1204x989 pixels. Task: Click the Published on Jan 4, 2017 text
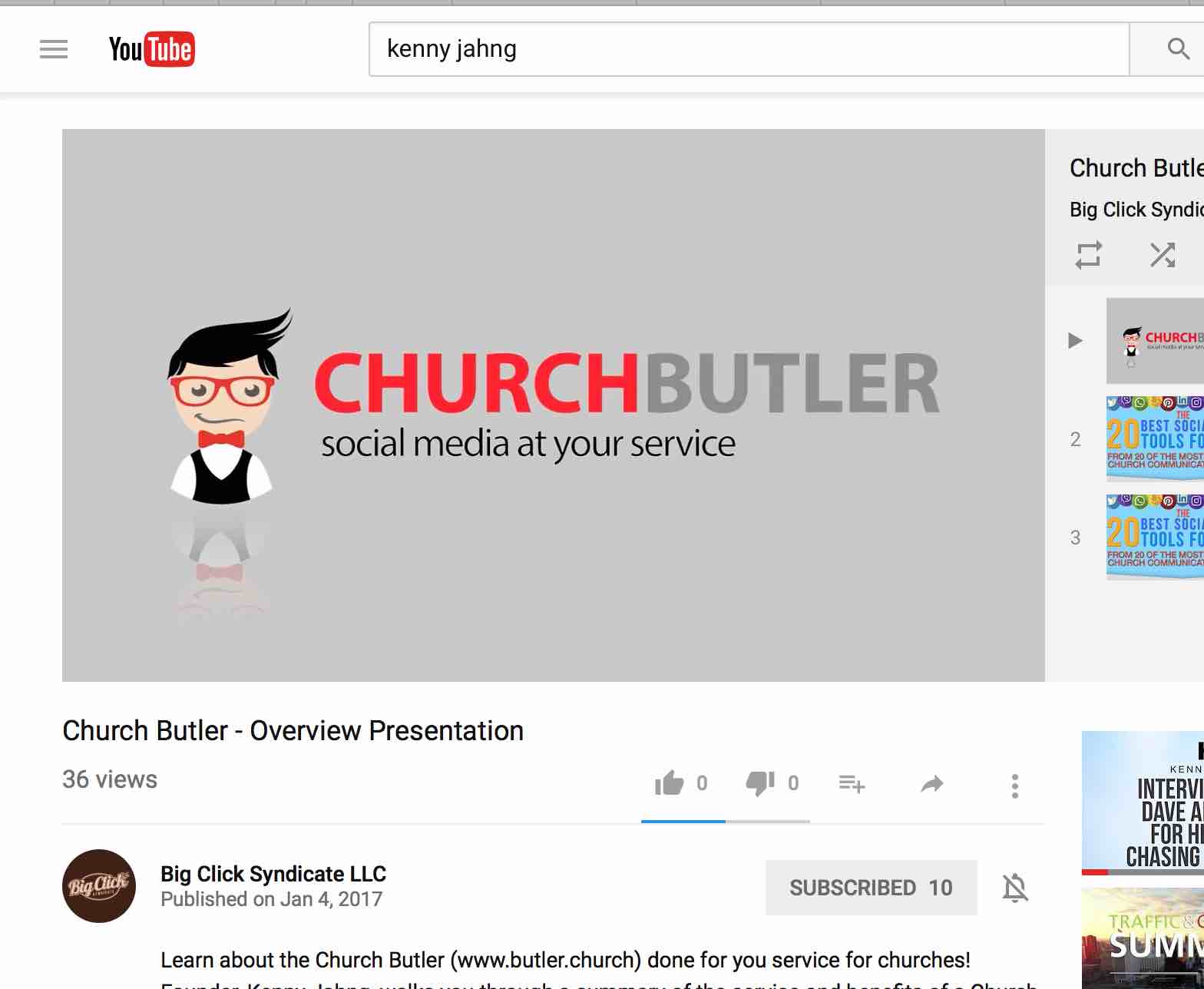click(271, 899)
